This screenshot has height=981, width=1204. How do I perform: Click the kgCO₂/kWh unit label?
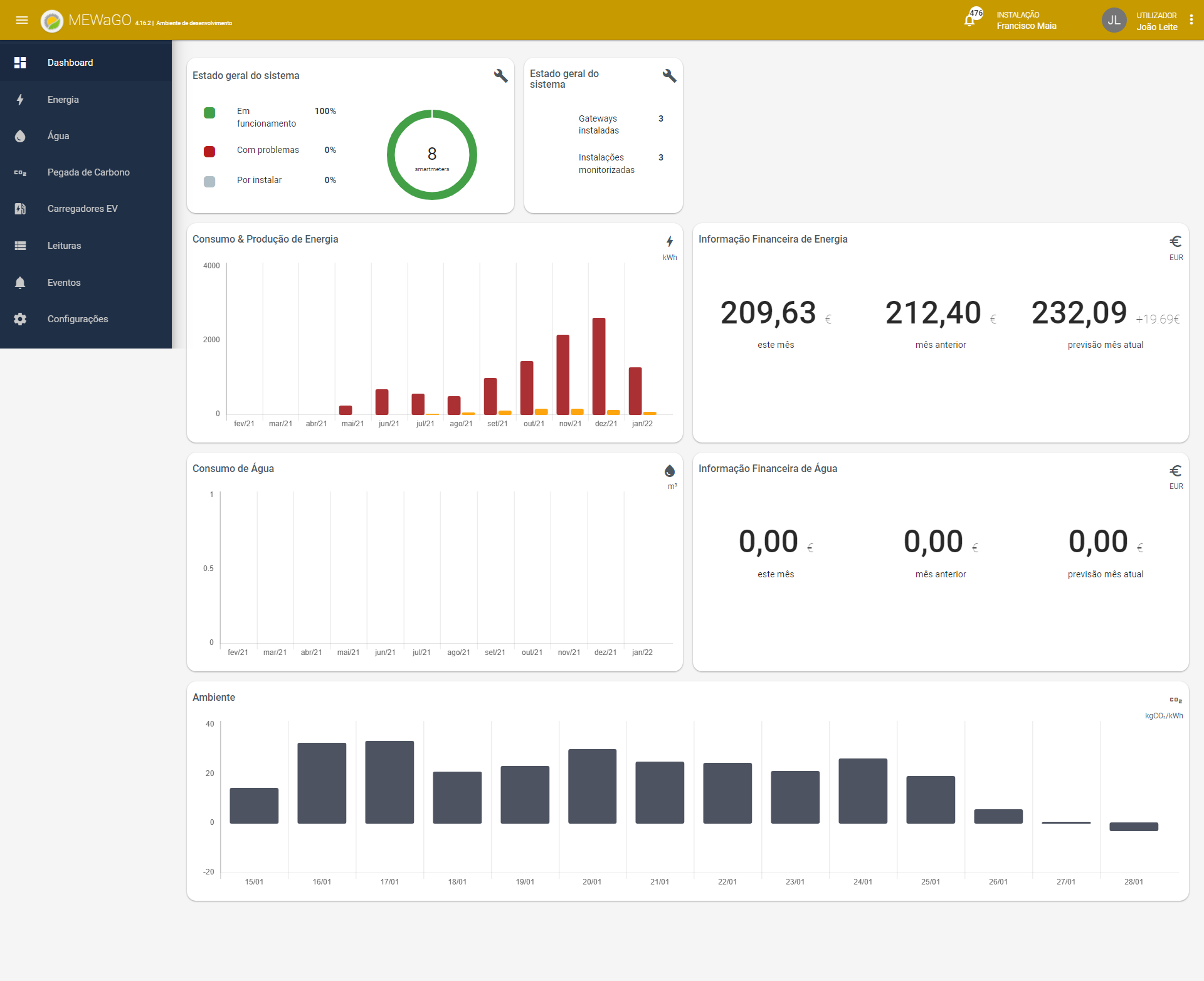[1164, 716]
